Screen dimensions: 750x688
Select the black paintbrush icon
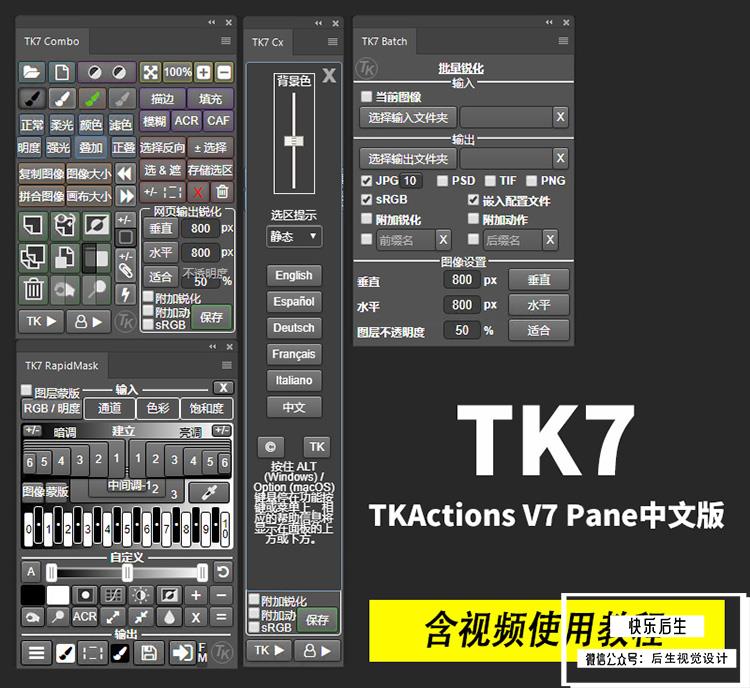[x=32, y=99]
